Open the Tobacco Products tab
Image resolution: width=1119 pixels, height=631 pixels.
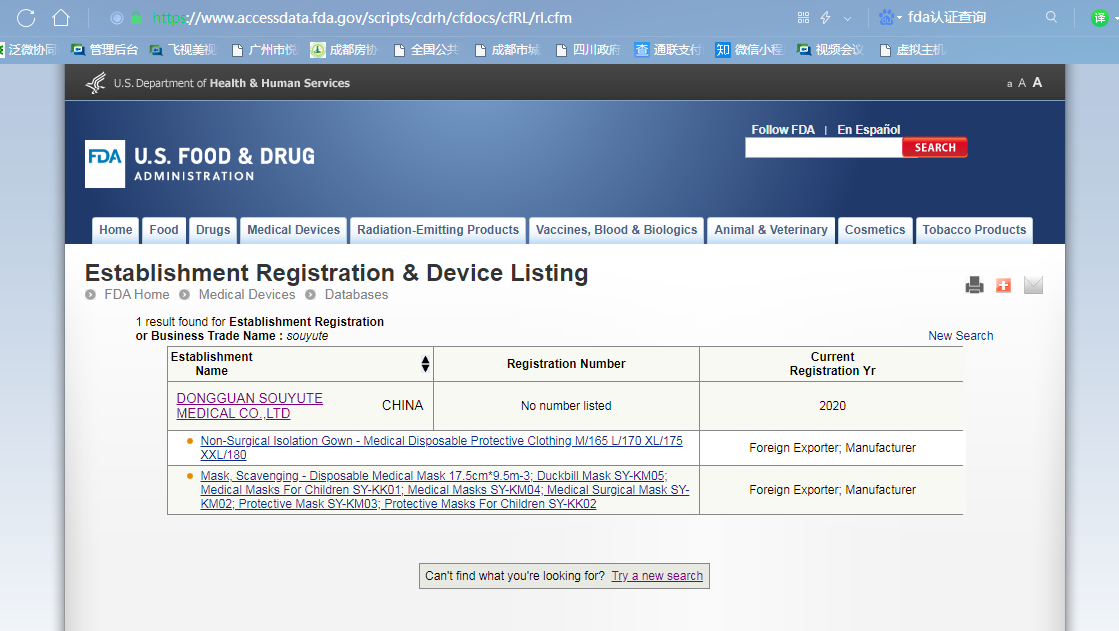point(974,230)
